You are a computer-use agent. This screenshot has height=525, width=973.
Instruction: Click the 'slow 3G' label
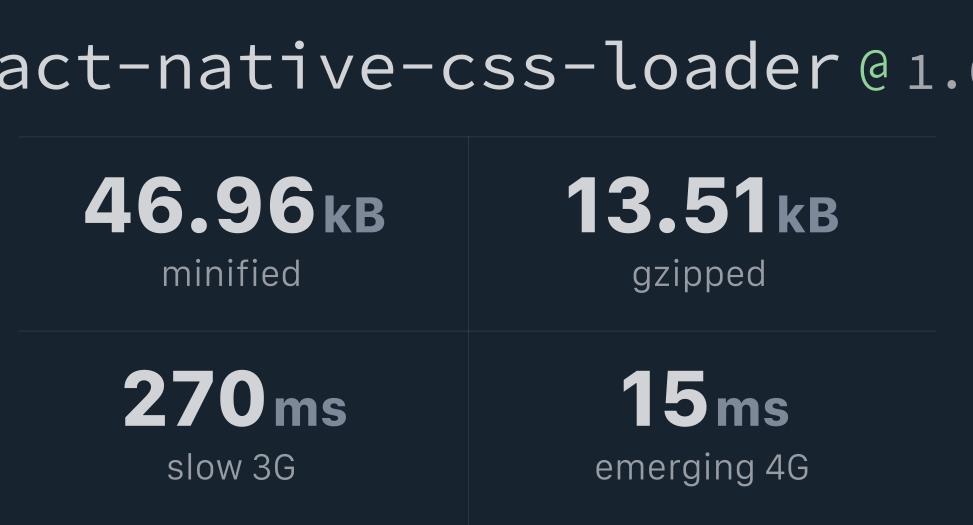coord(231,467)
